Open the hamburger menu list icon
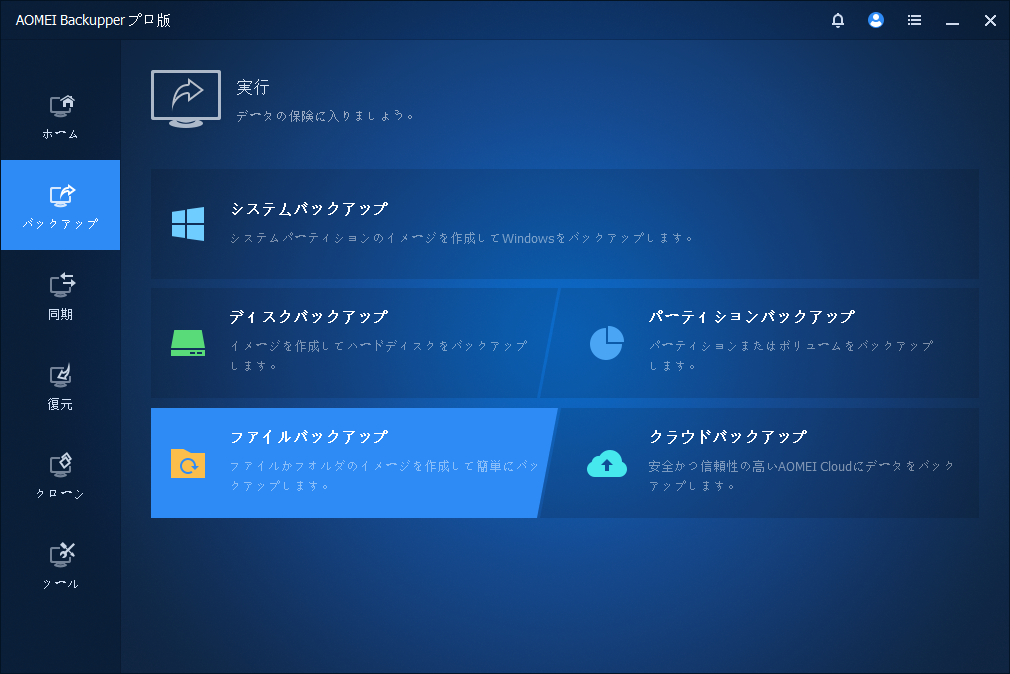Image resolution: width=1010 pixels, height=674 pixels. click(x=914, y=20)
